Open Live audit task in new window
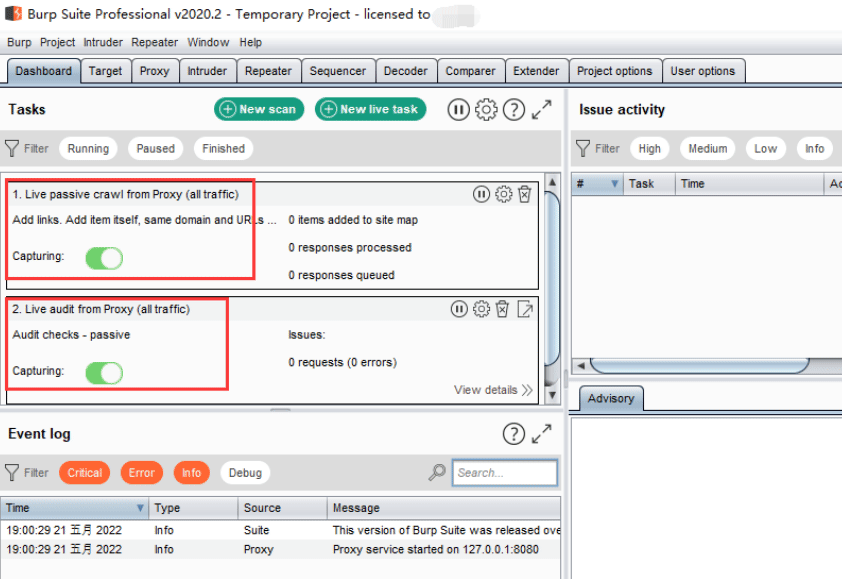844x579 pixels. pyautogui.click(x=525, y=309)
